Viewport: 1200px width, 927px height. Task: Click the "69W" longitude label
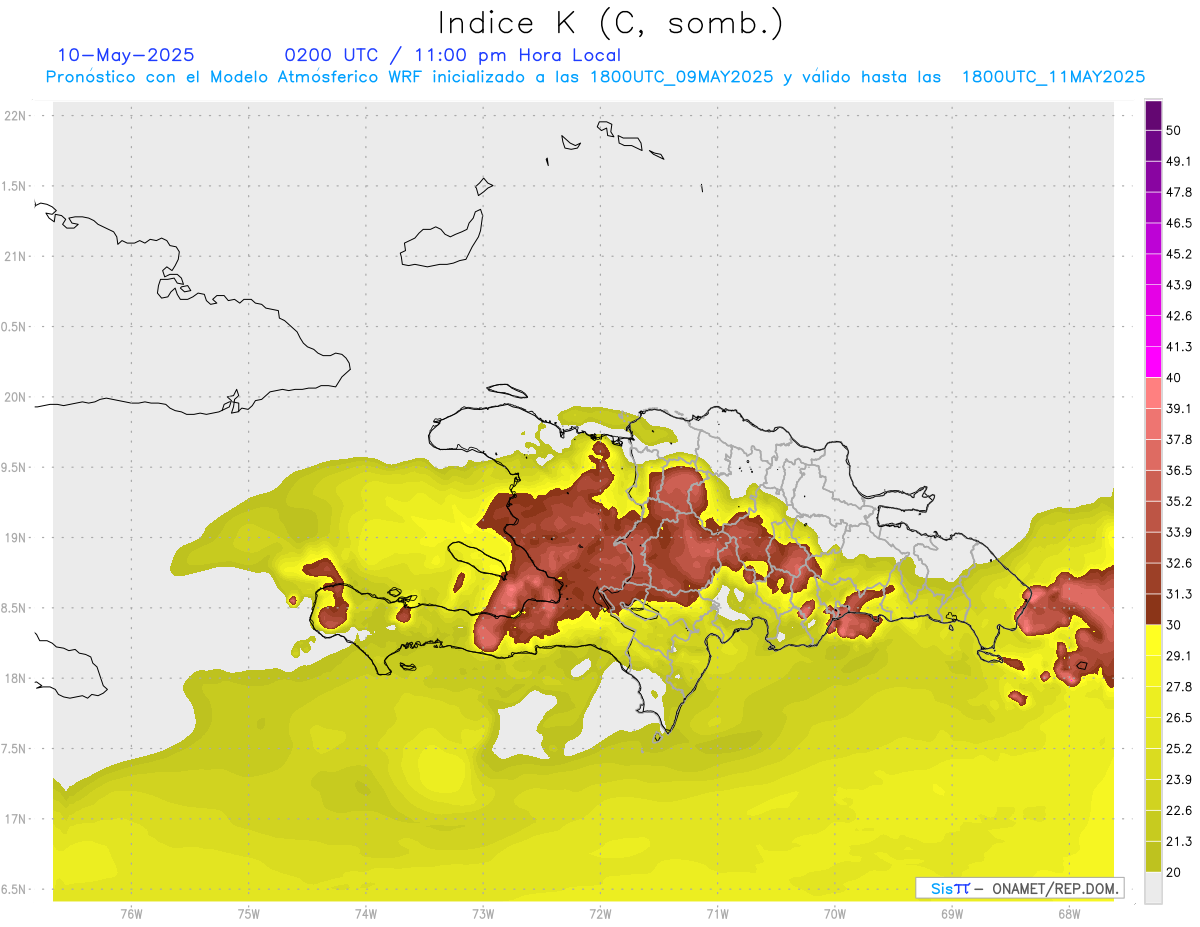952,913
